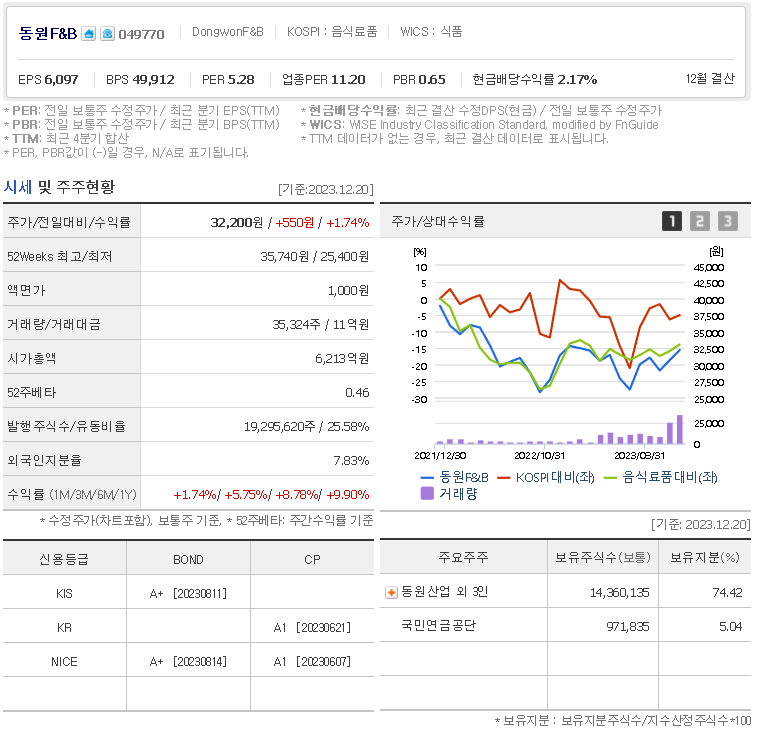Switch to chart tab 3
This screenshot has width=757, height=730.
[728, 221]
